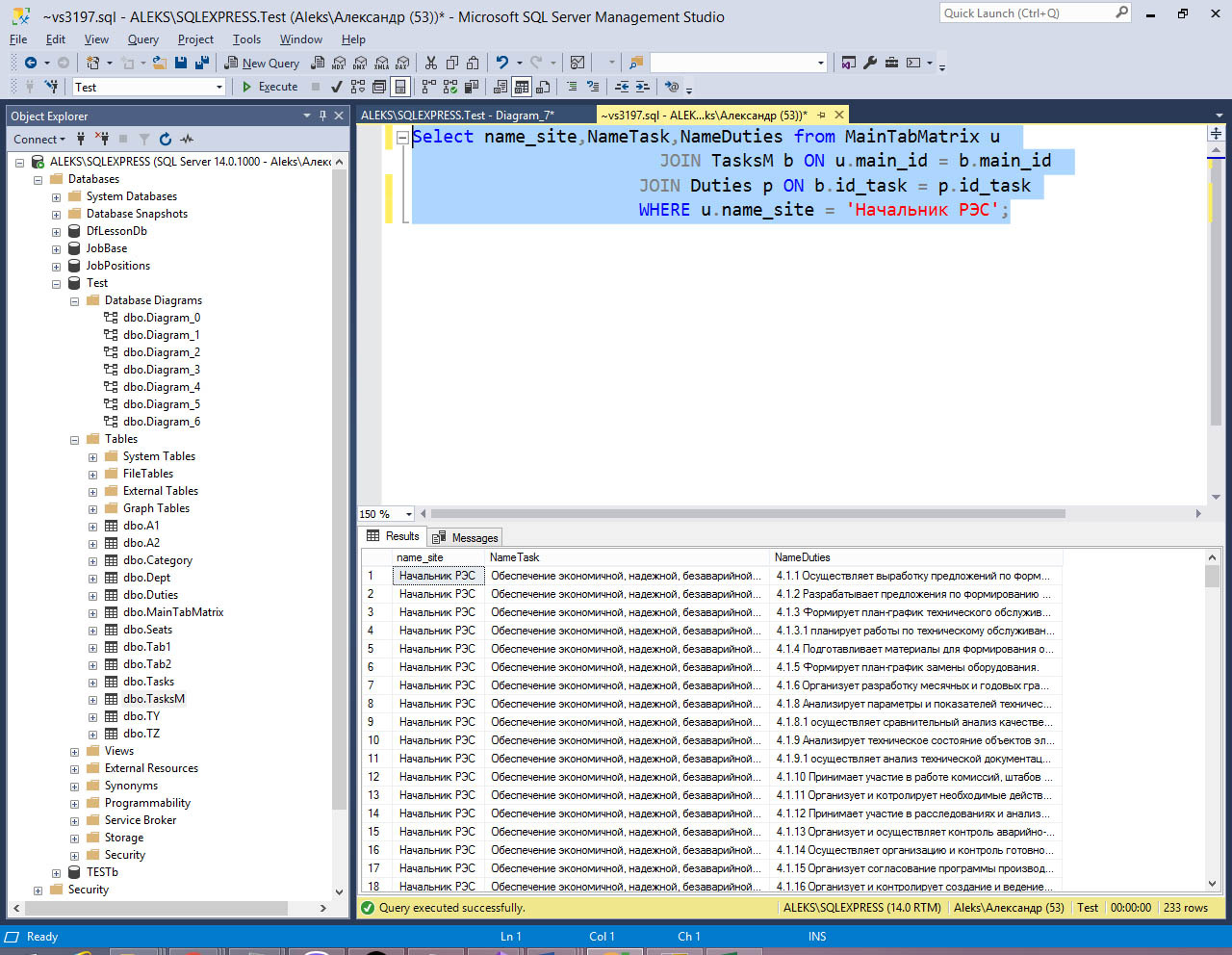This screenshot has width=1232, height=955.
Task: Click the Toolbox icon
Action: tap(891, 63)
